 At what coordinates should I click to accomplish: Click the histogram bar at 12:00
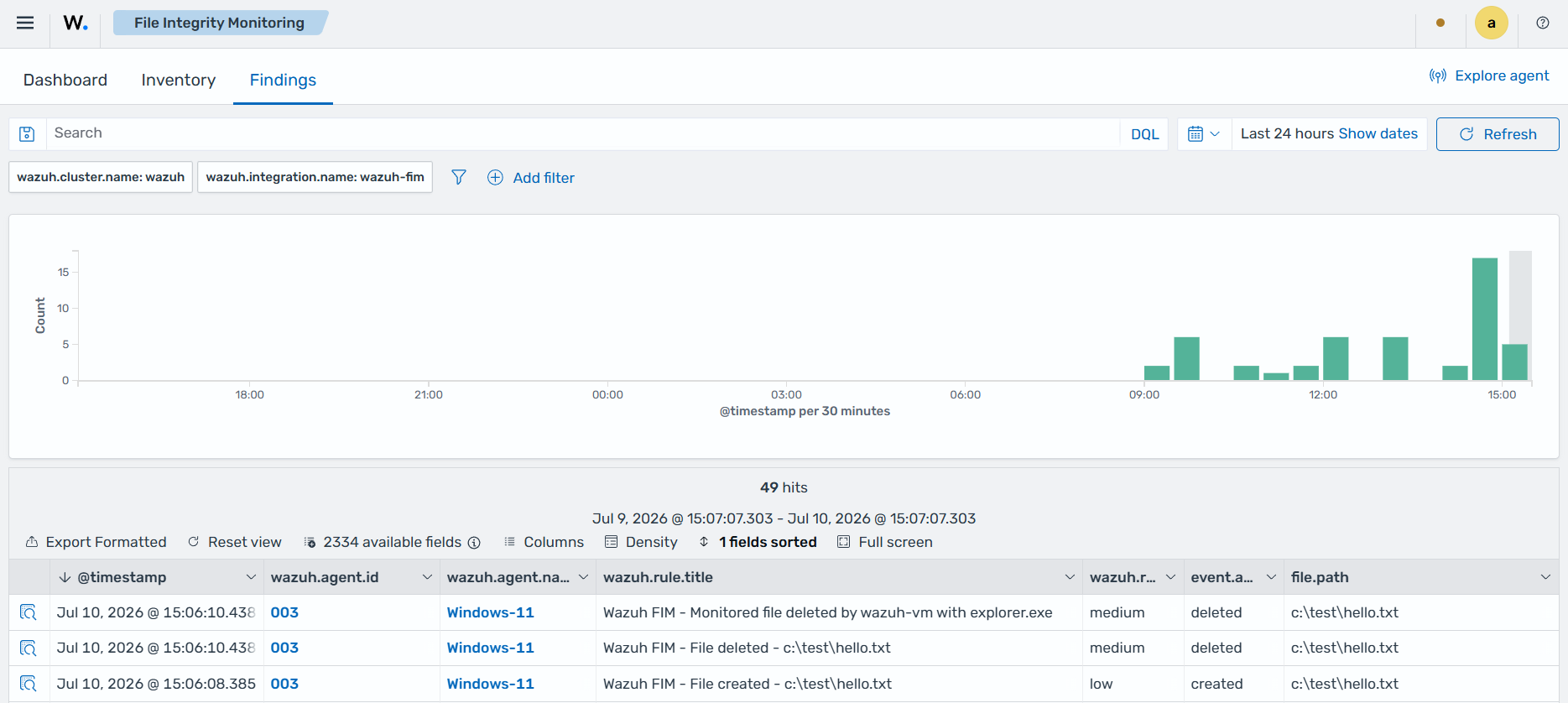(1336, 358)
